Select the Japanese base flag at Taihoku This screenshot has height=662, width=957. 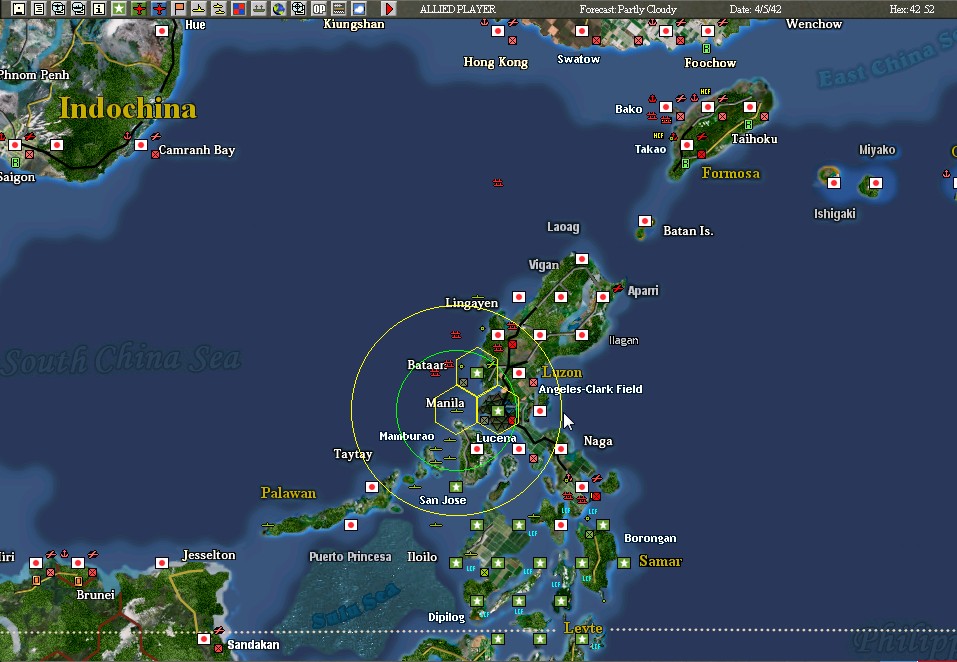750,107
